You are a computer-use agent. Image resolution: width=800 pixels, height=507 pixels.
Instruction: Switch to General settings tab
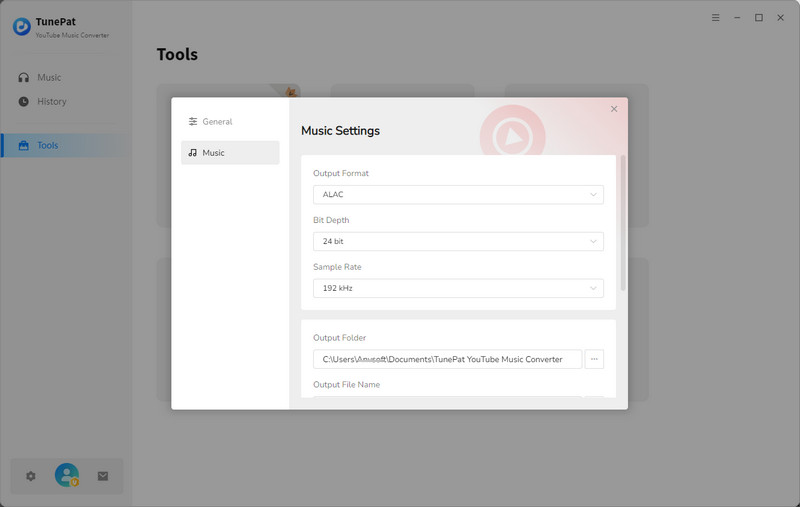[x=230, y=121]
